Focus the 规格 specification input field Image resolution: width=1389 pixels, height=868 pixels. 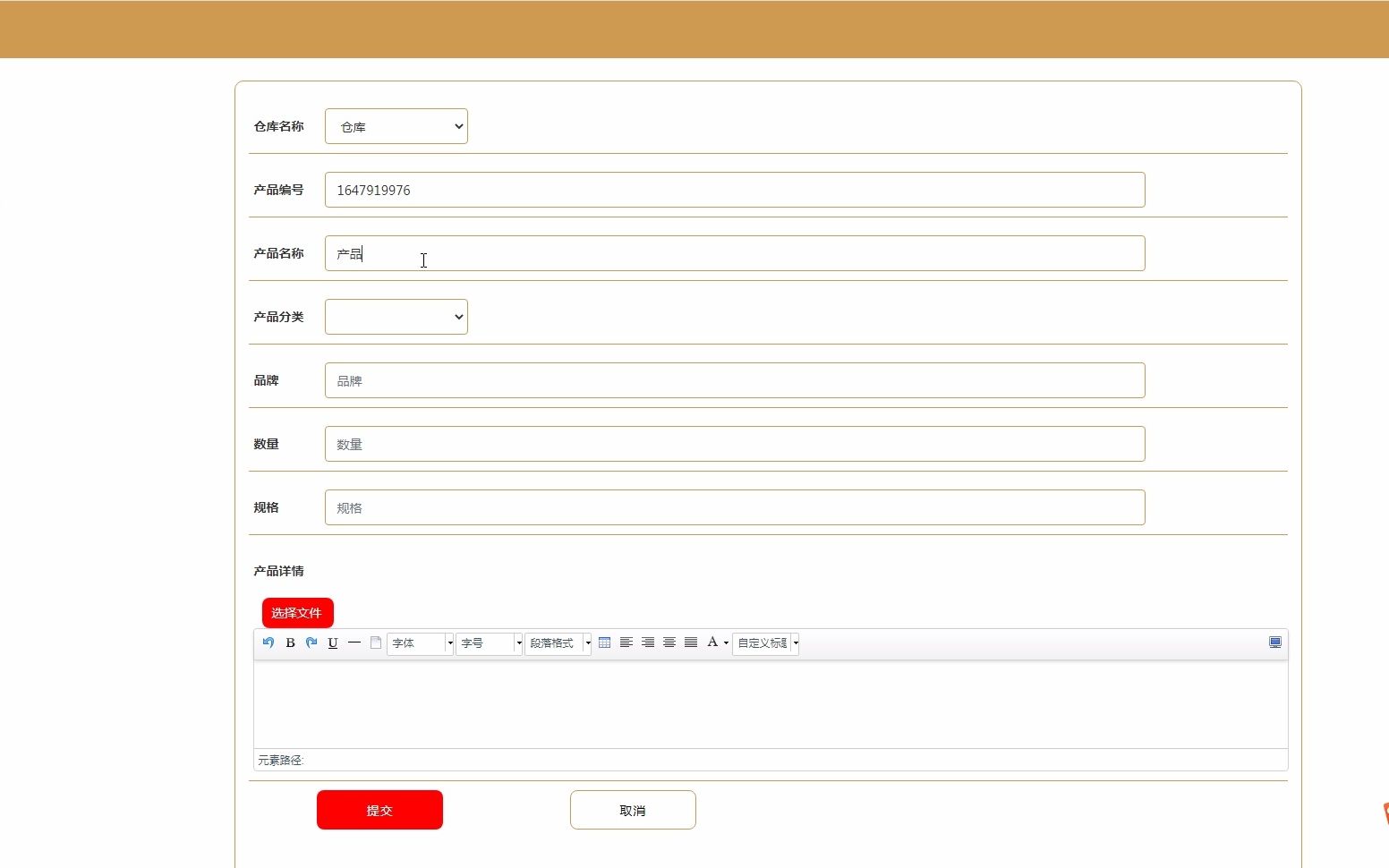(x=735, y=507)
